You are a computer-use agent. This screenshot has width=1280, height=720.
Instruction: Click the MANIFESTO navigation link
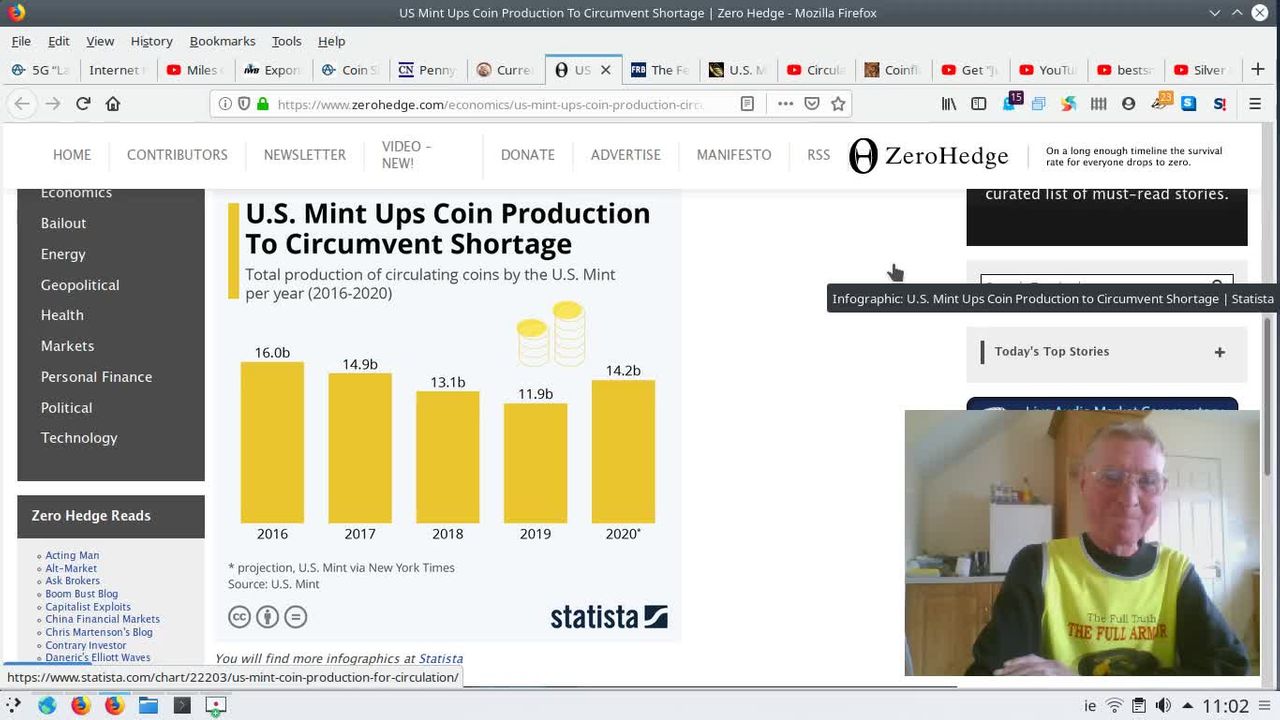pyautogui.click(x=733, y=155)
